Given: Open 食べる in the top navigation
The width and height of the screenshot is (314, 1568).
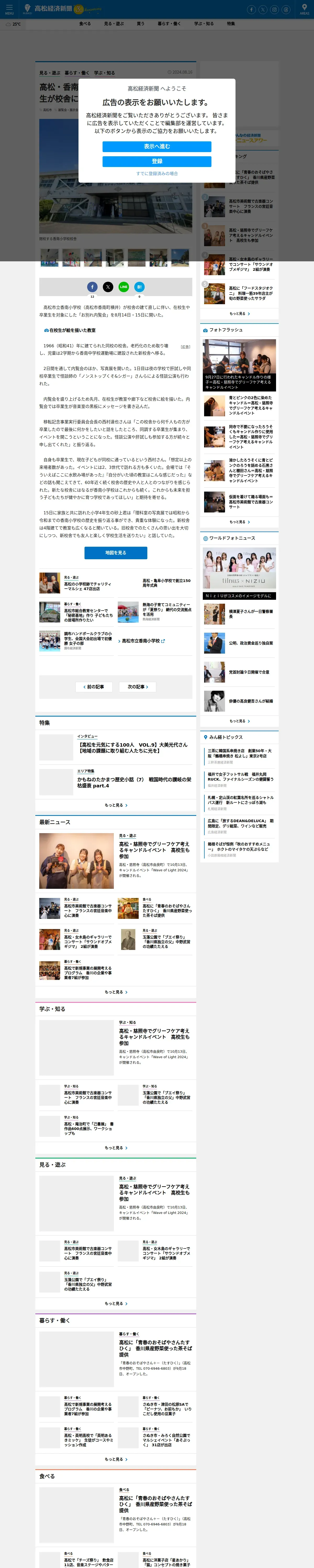Looking at the screenshot, I should pyautogui.click(x=85, y=24).
